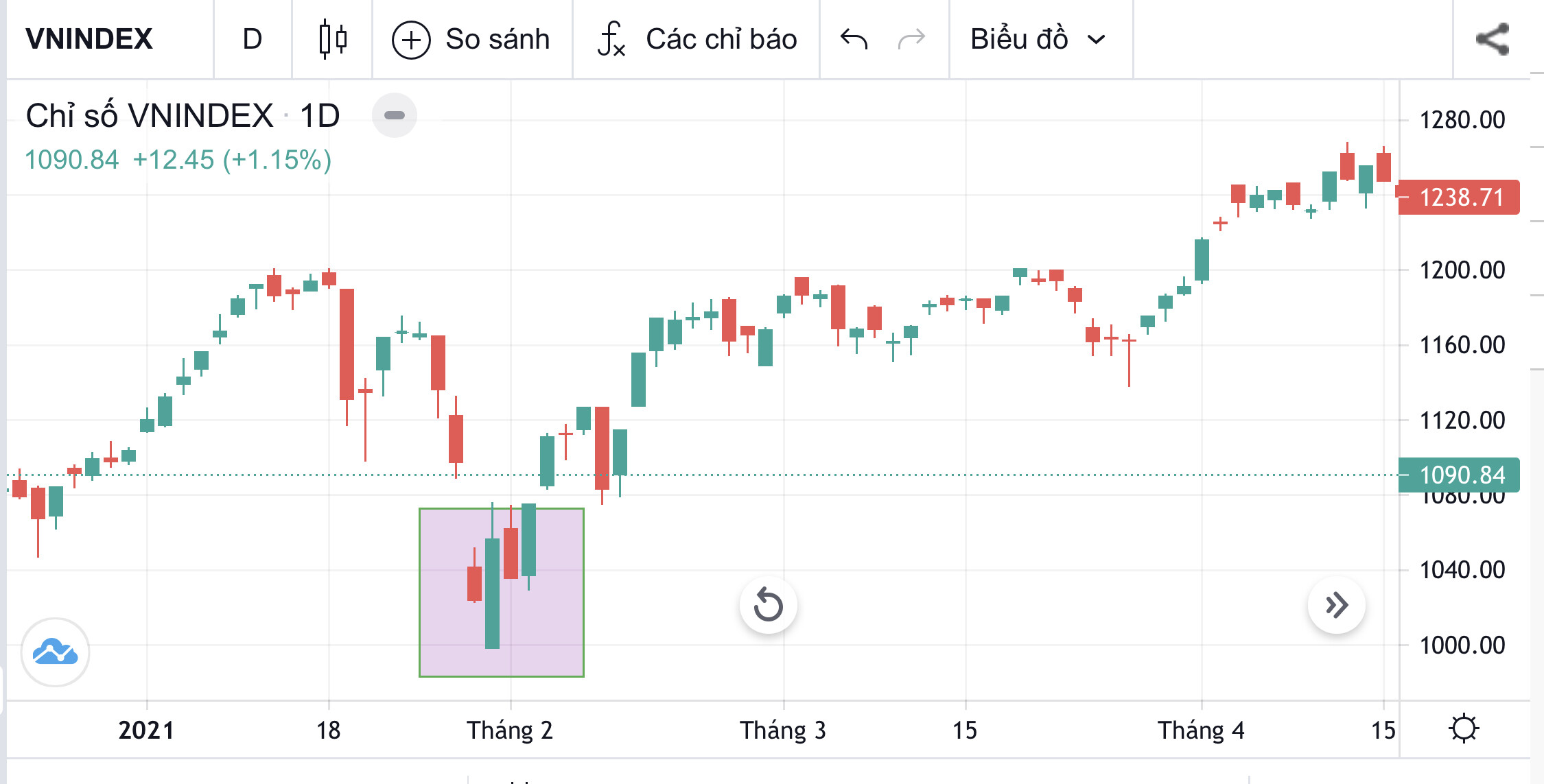Viewport: 1544px width, 784px height.
Task: Expand the Biểu đồ dropdown
Action: (1038, 39)
